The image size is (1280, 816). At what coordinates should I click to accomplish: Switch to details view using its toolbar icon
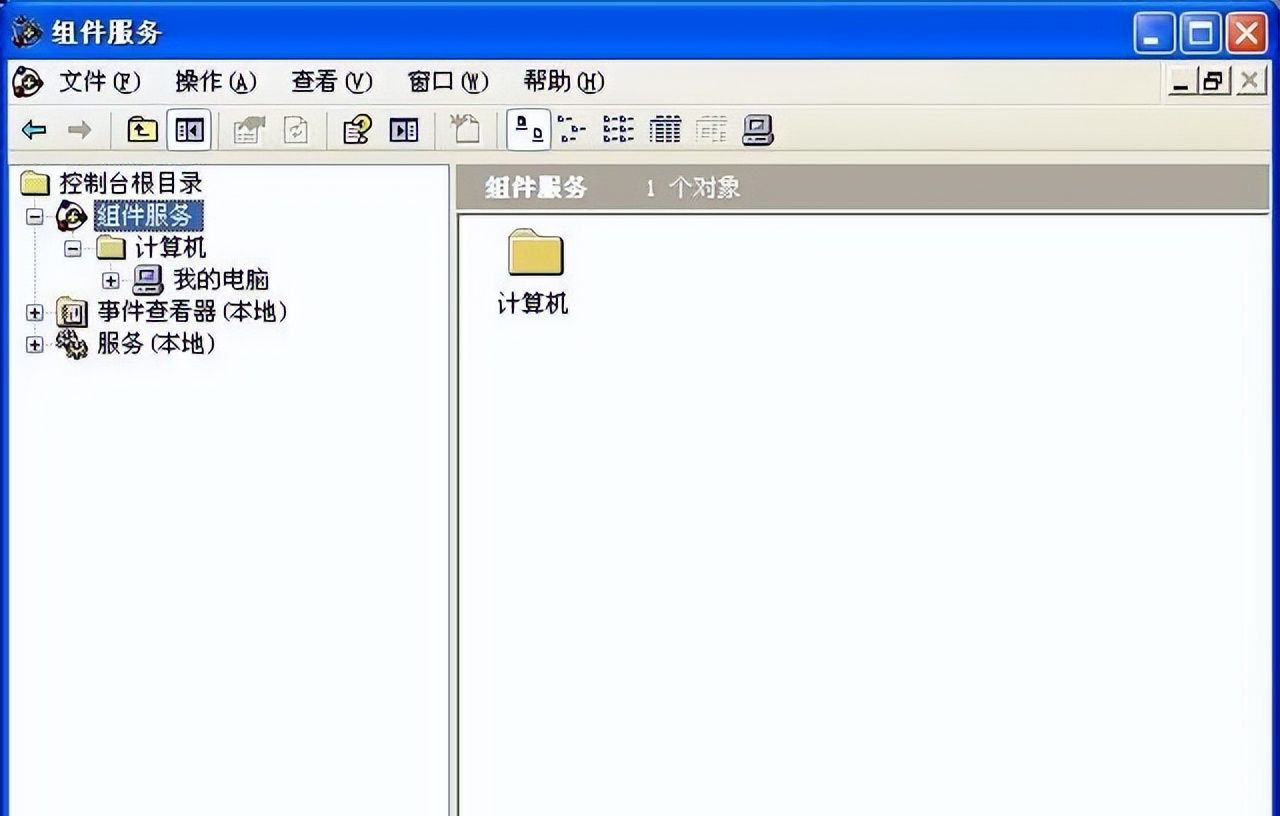tap(665, 129)
